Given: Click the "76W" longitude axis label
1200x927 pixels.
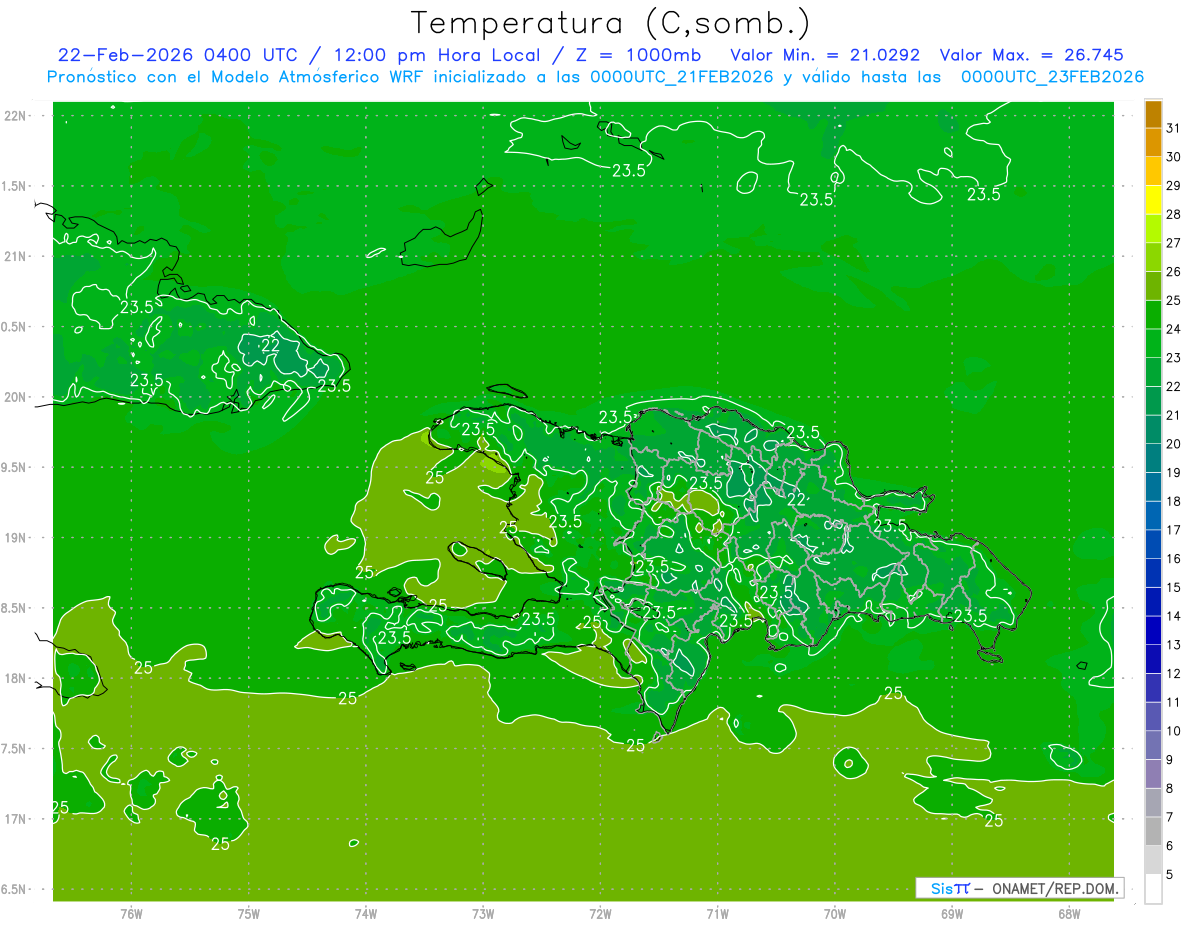Looking at the screenshot, I should point(131,913).
